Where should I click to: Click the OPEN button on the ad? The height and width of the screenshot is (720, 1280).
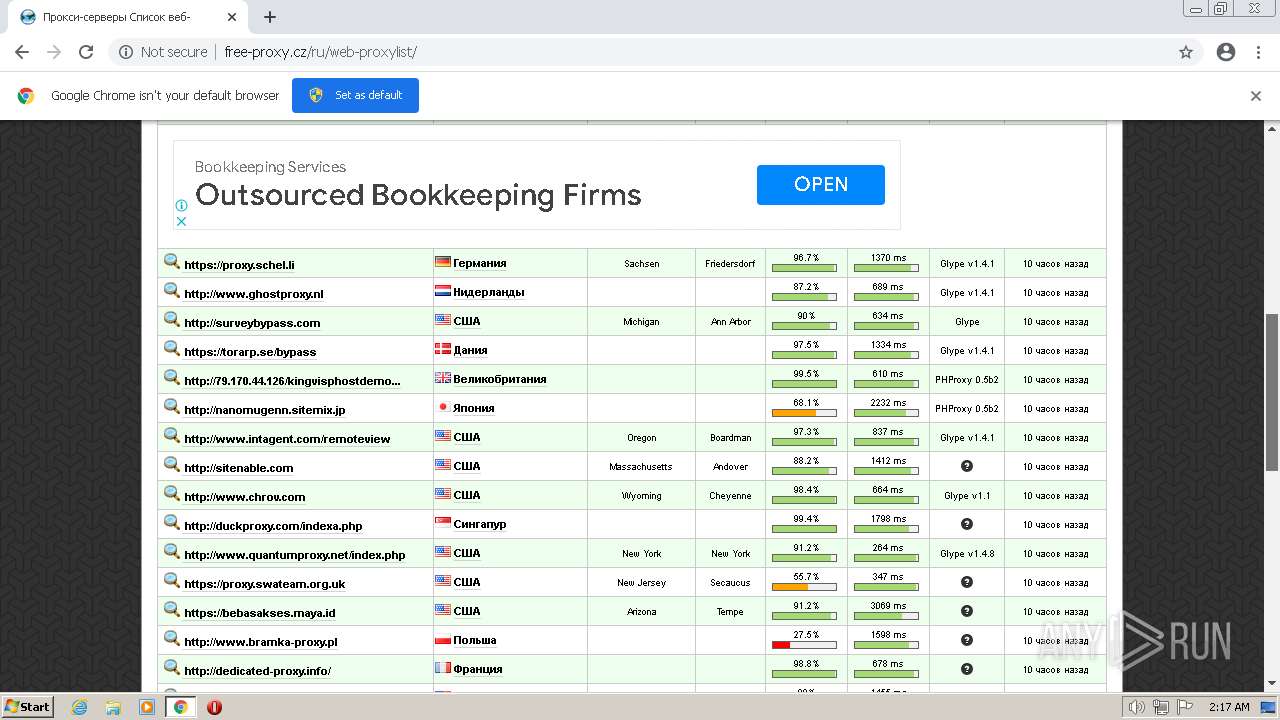point(820,184)
